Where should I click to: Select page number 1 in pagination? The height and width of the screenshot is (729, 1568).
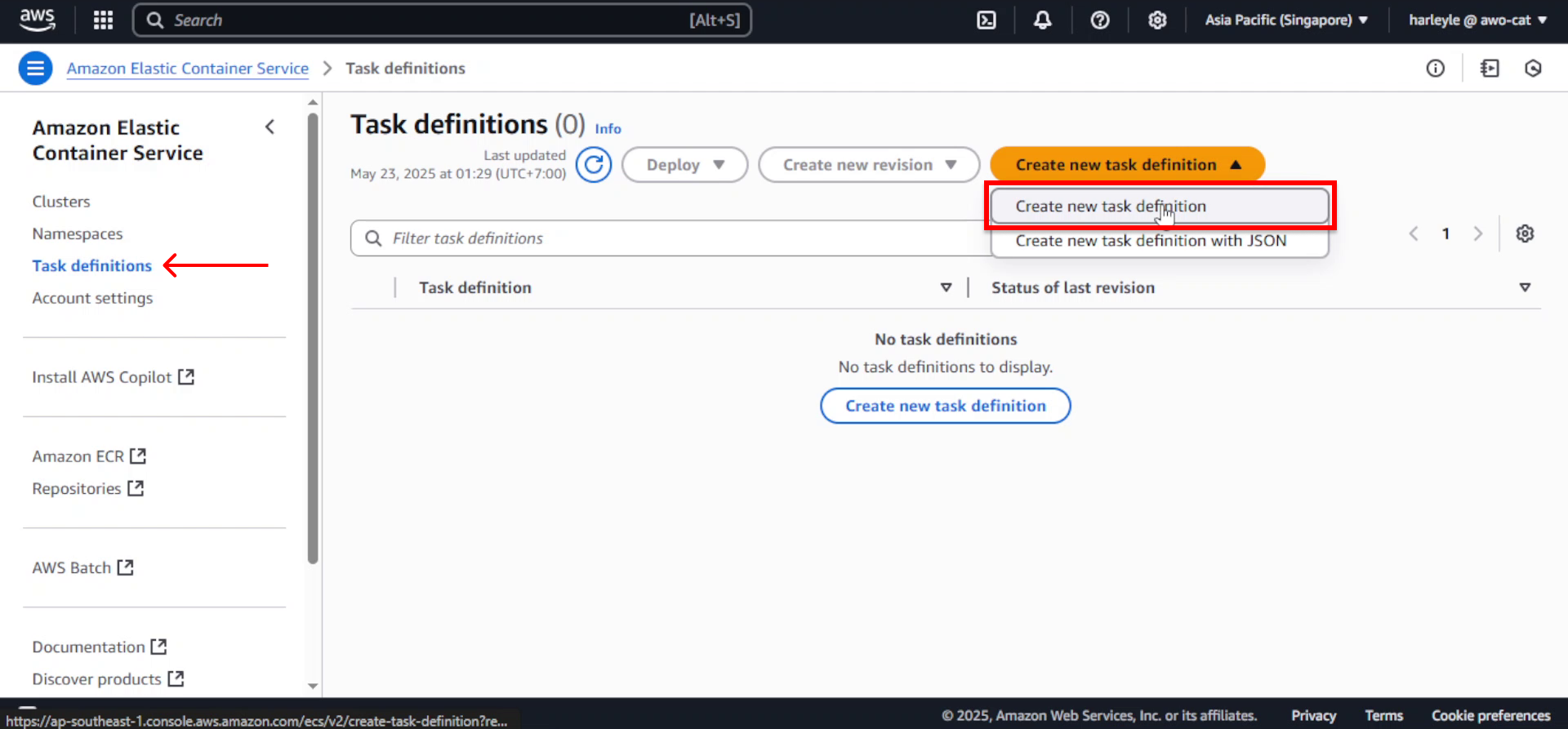(x=1445, y=233)
